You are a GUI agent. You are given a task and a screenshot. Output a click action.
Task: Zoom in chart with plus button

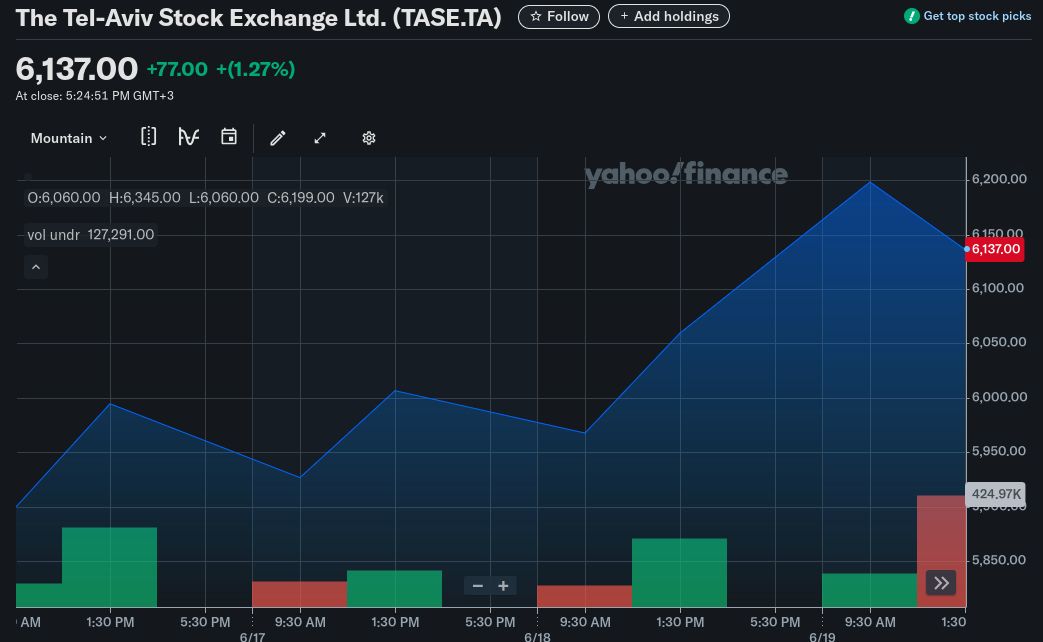(504, 585)
